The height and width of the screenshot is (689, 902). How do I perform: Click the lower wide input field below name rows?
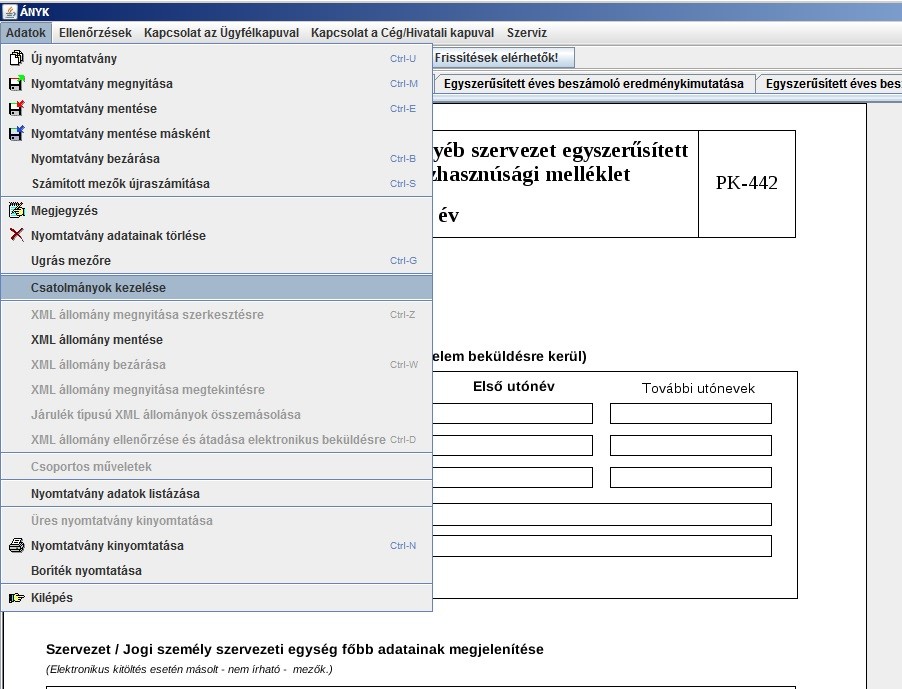[602, 546]
